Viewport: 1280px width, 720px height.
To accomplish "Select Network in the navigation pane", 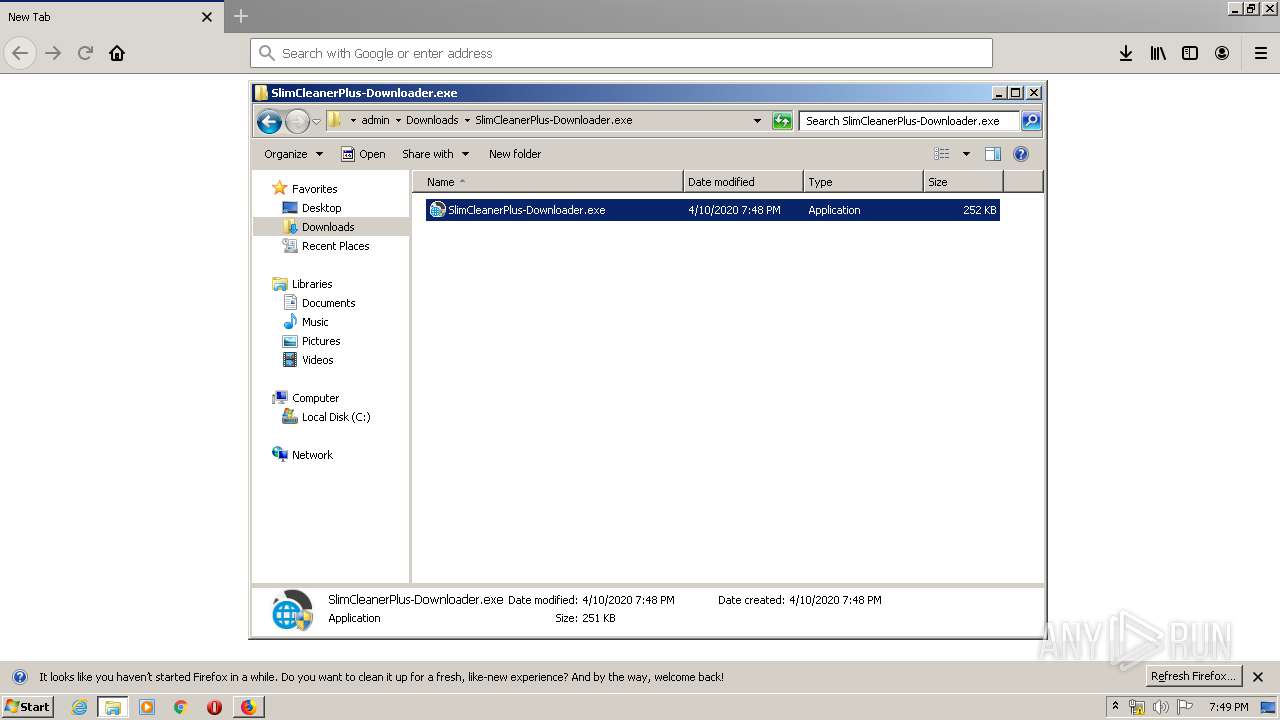I will (x=312, y=455).
